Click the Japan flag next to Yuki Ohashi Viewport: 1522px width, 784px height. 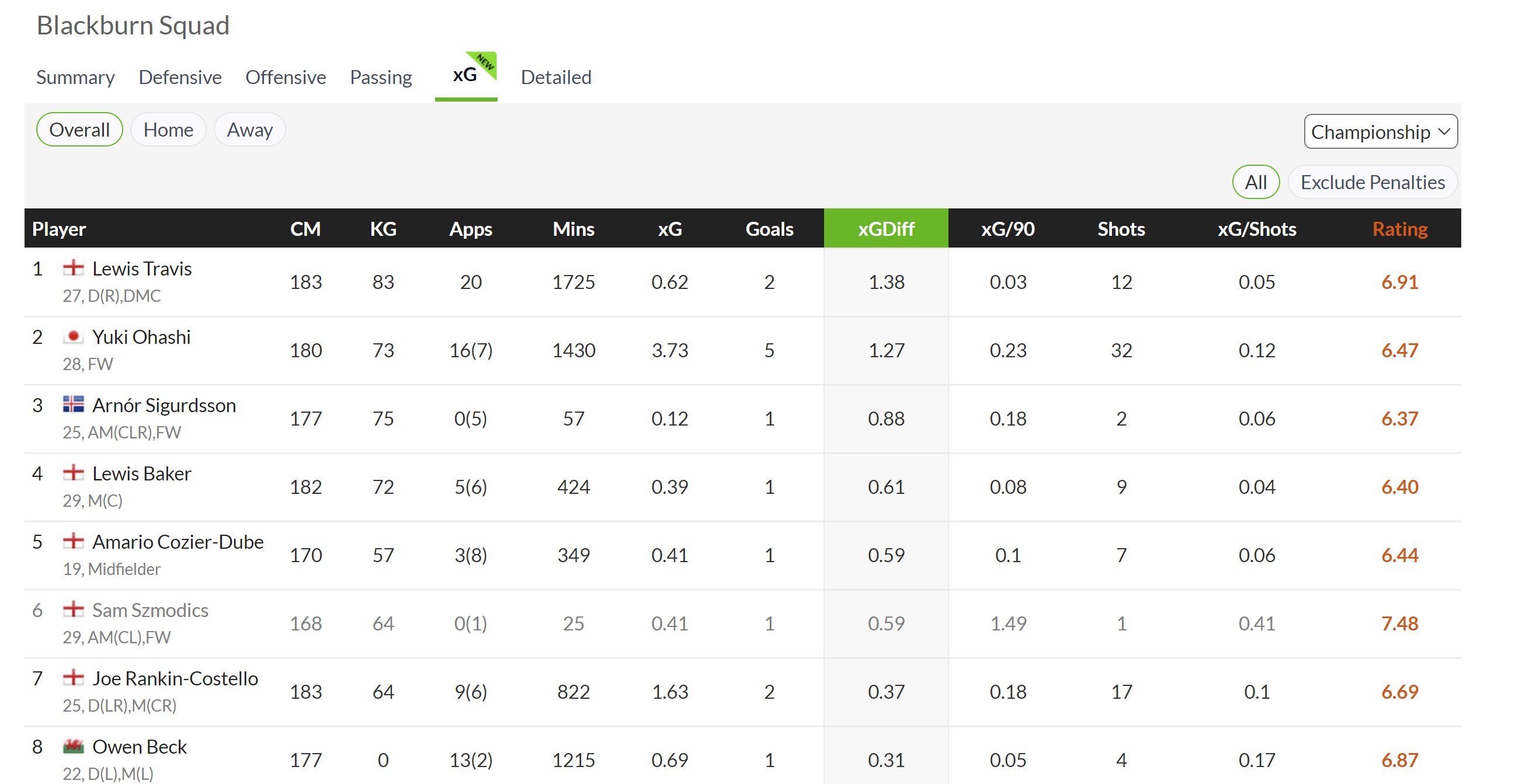[x=73, y=336]
